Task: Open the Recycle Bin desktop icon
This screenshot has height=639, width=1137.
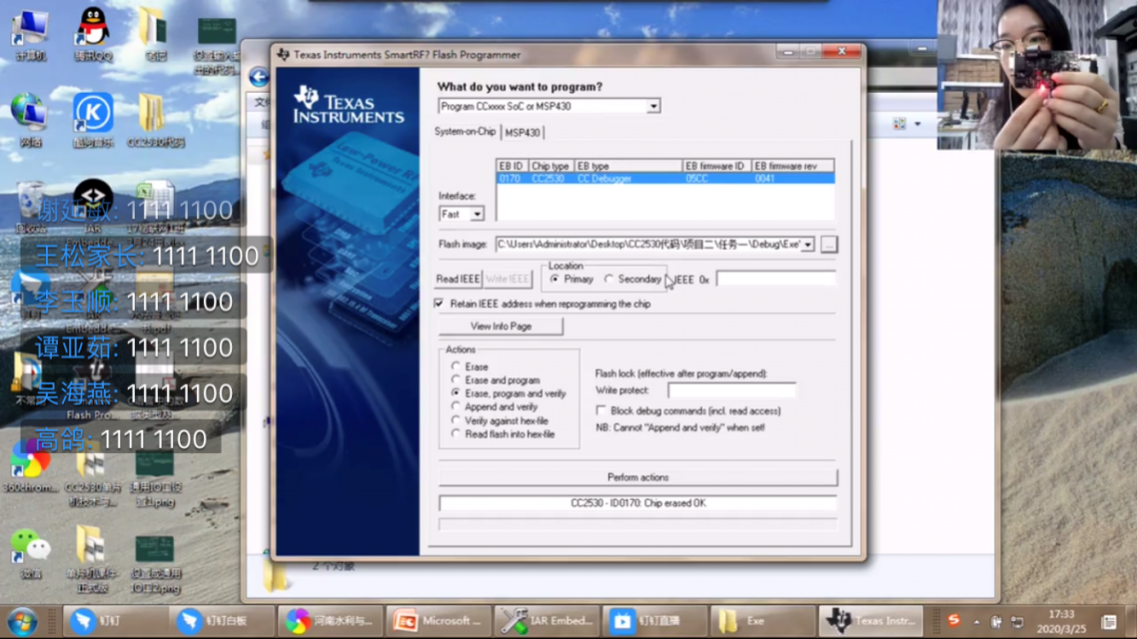Action: coord(30,199)
